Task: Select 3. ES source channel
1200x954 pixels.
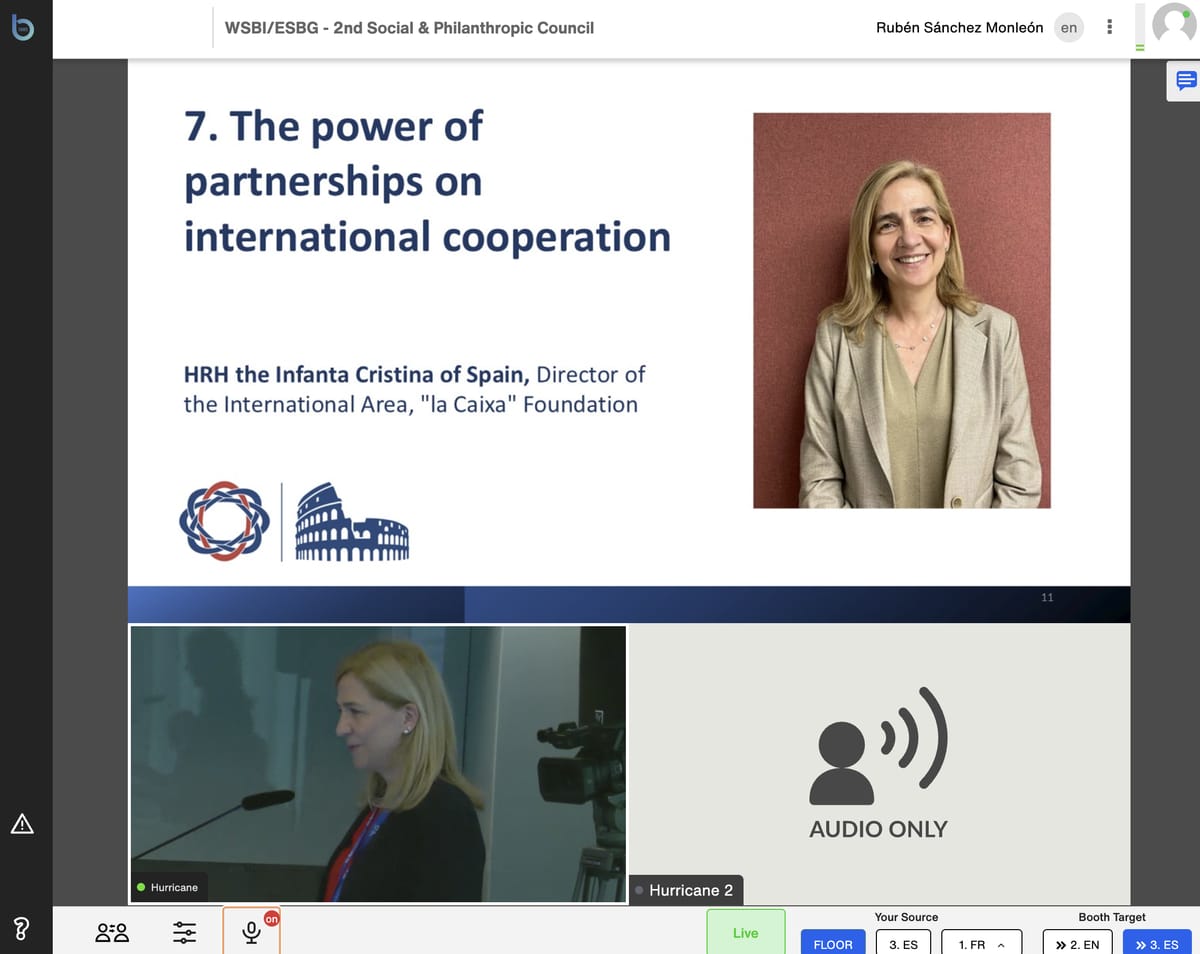Action: tap(903, 944)
